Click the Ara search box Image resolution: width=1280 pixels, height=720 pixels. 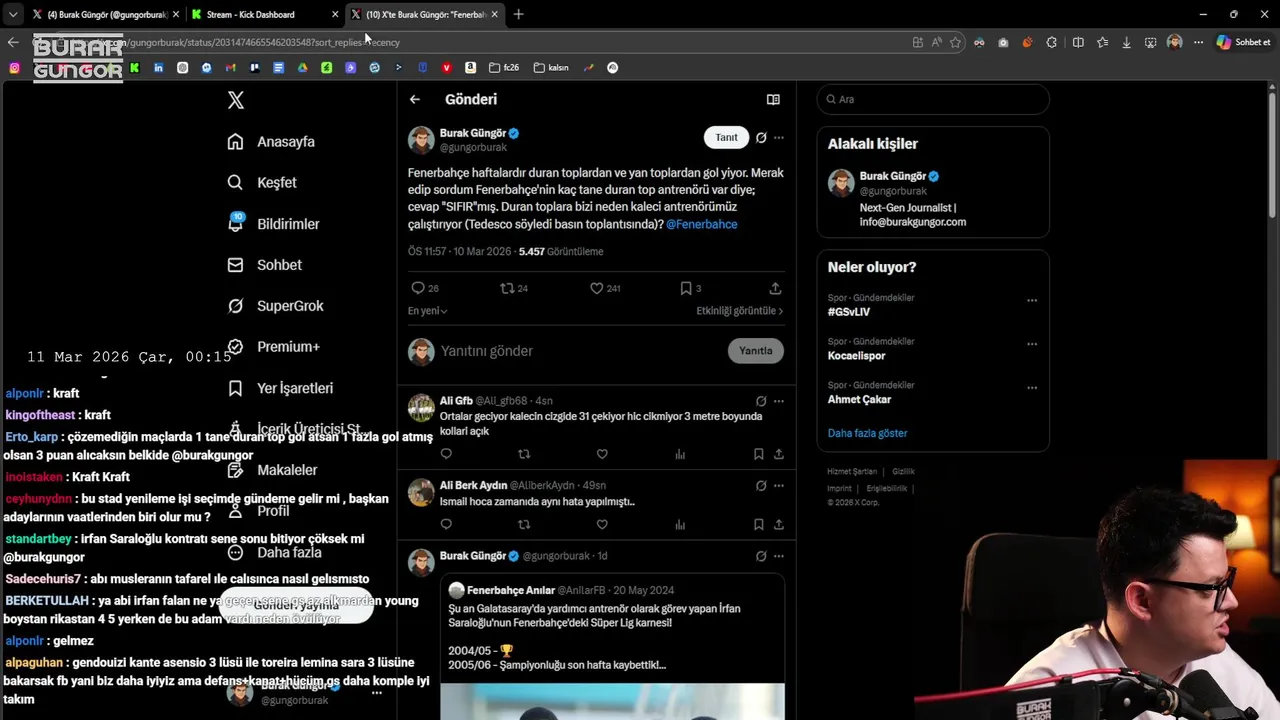[x=933, y=99]
